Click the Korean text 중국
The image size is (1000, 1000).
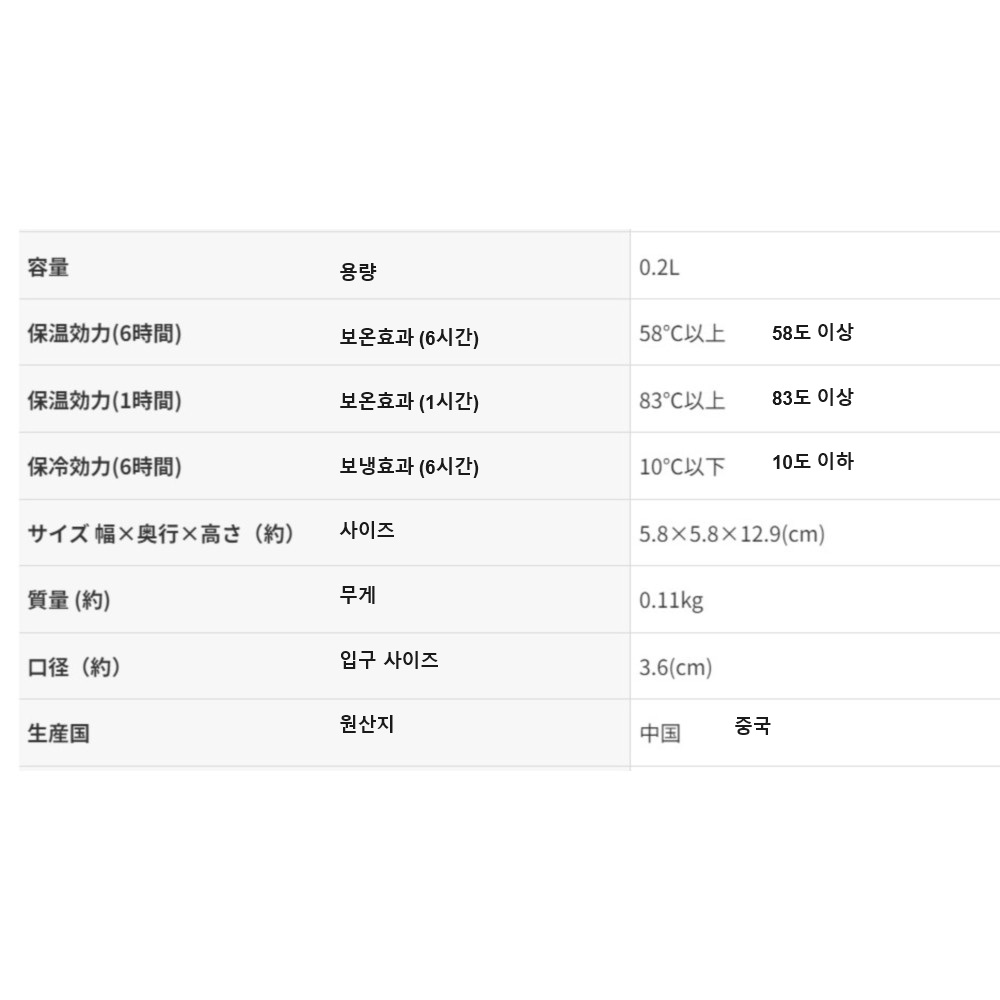point(752,727)
